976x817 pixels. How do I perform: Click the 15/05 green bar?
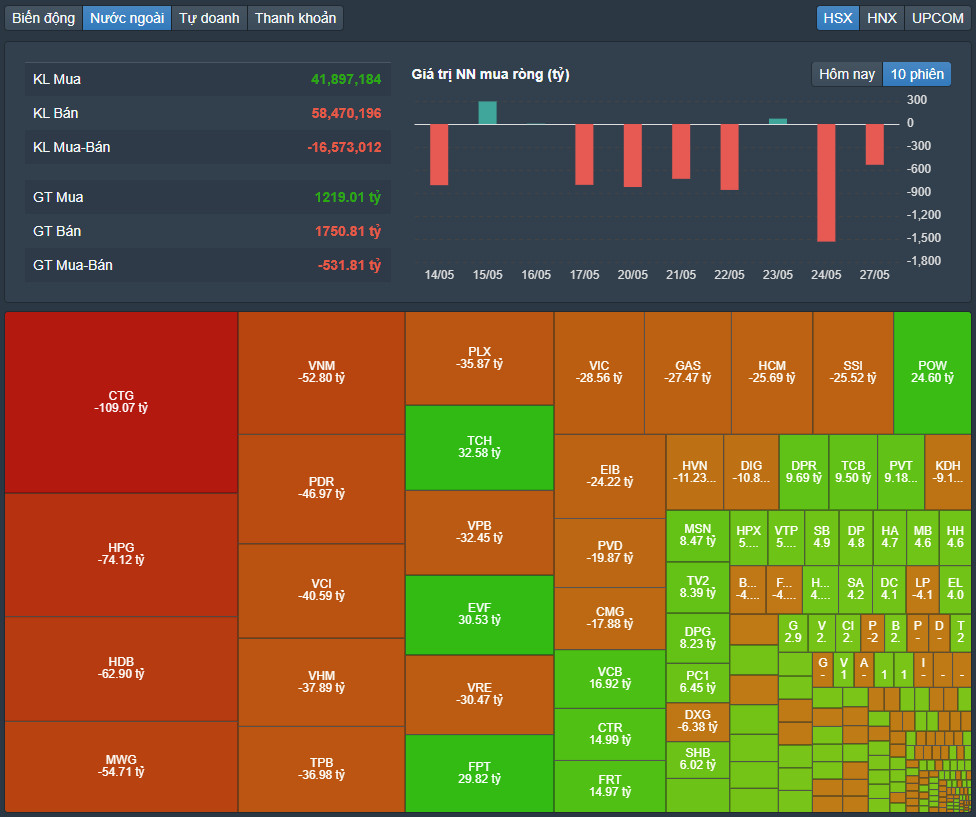tap(487, 113)
